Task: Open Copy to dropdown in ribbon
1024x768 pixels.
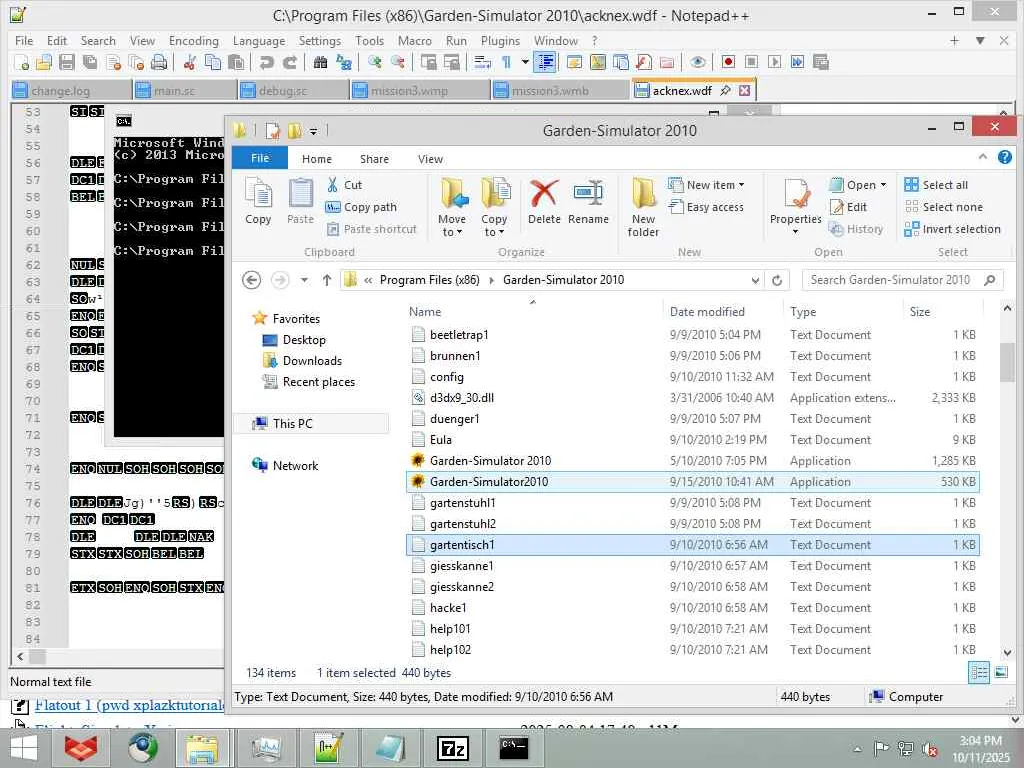Action: click(494, 208)
